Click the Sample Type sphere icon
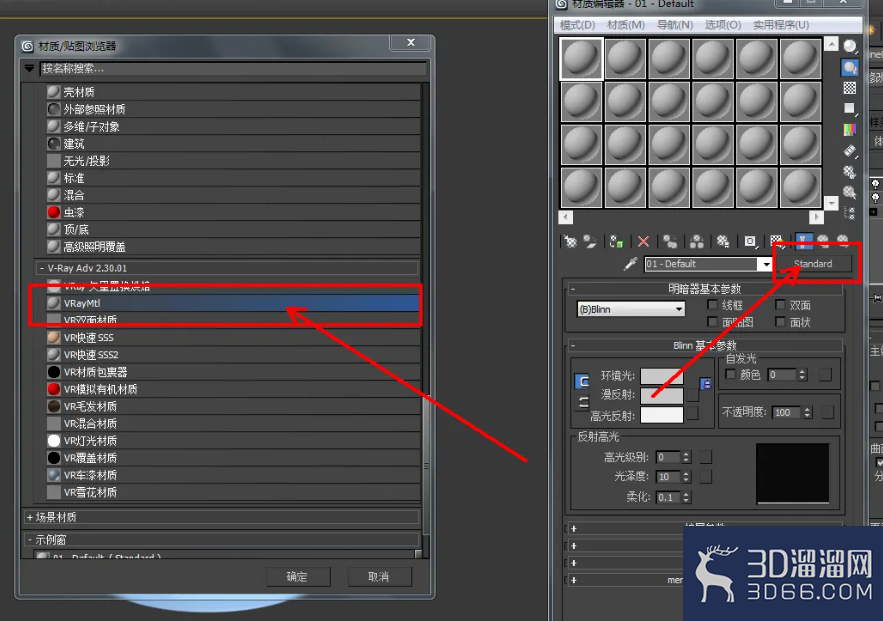Viewport: 883px width, 621px height. coord(850,46)
